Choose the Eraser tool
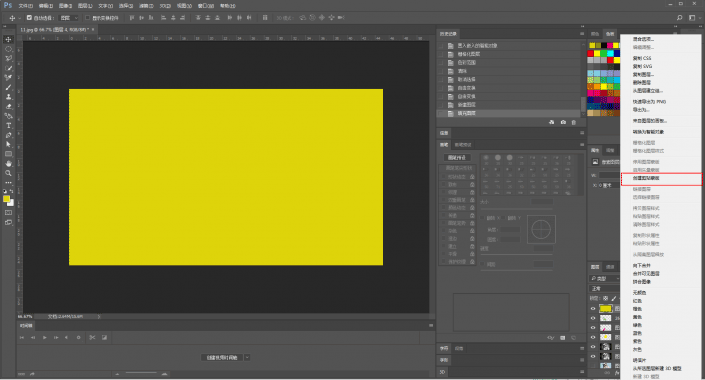The image size is (705, 380). click(x=8, y=107)
